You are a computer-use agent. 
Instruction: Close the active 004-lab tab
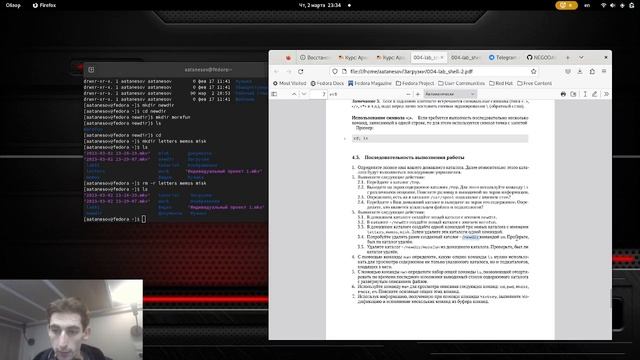442,58
